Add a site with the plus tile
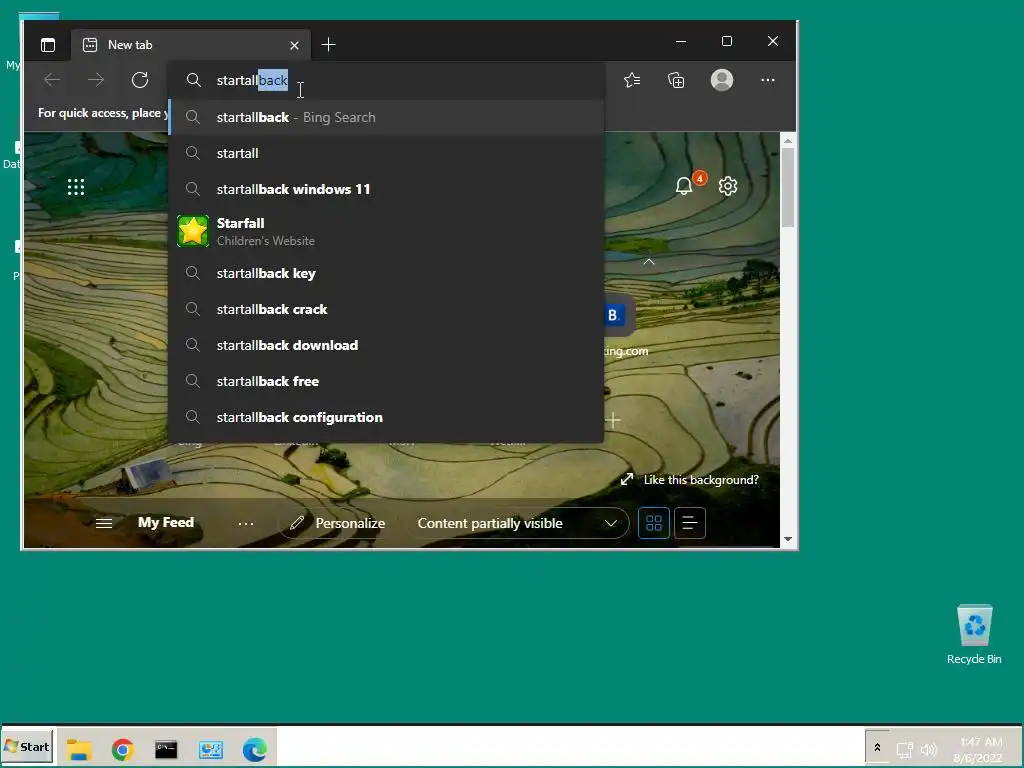This screenshot has height=768, width=1024. [x=613, y=420]
